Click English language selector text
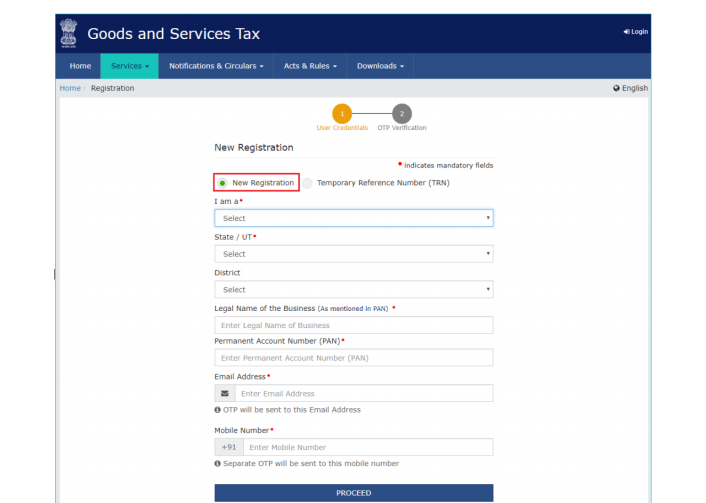 [x=635, y=88]
